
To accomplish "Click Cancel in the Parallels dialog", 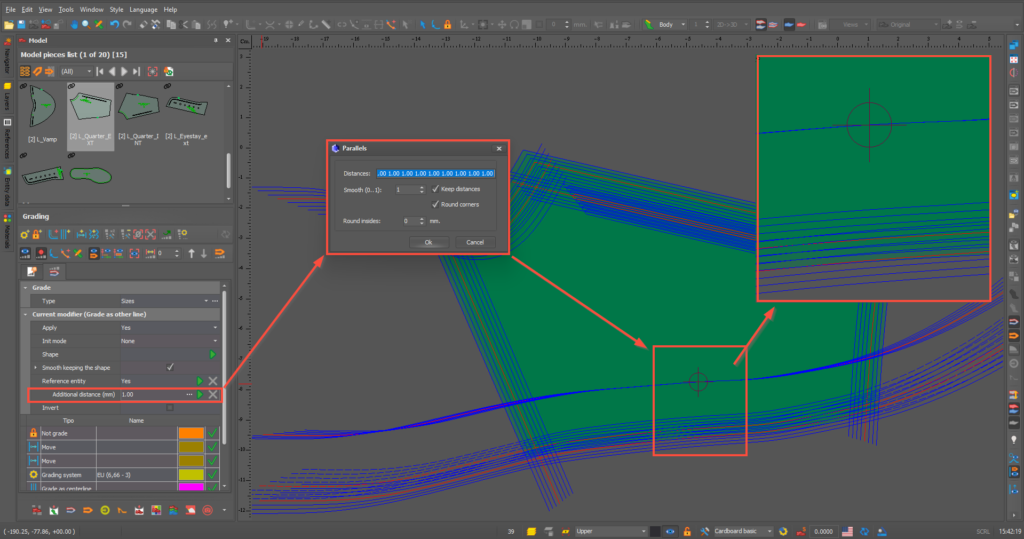I will coord(475,242).
